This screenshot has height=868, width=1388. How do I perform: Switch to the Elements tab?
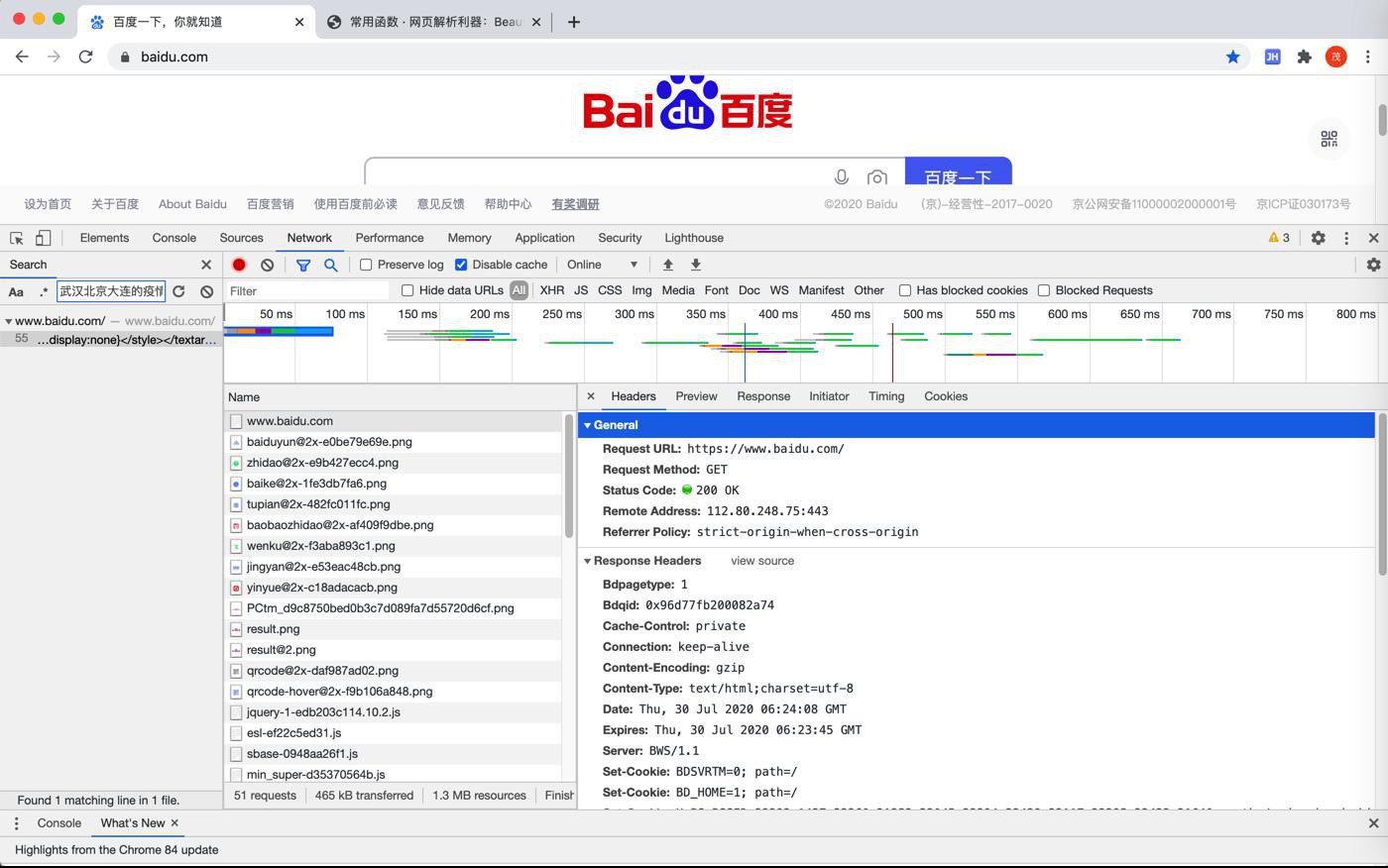pos(104,238)
